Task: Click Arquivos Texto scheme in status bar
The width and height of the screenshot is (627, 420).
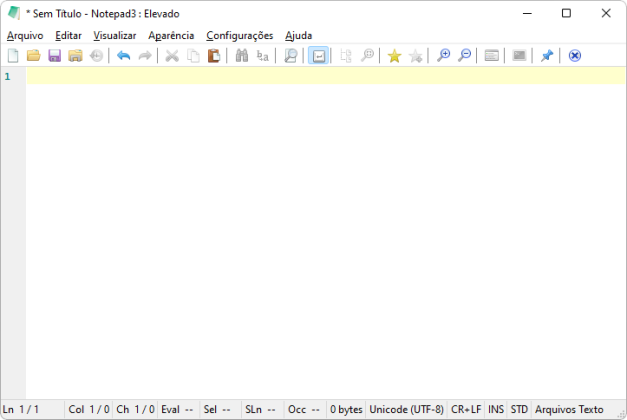Action: pos(569,410)
